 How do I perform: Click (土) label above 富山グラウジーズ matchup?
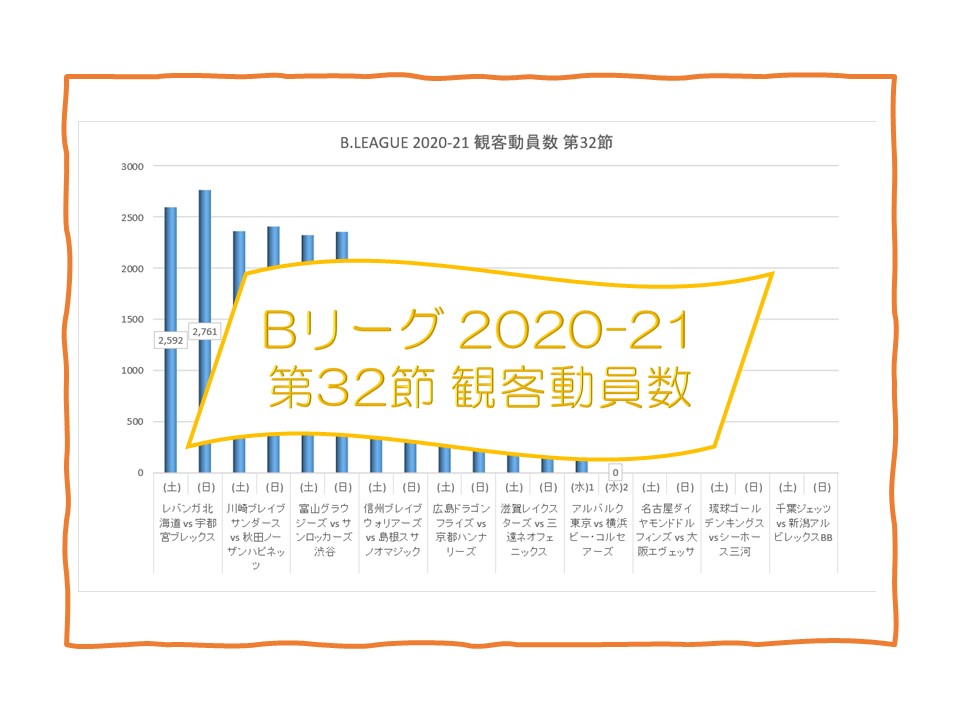click(x=309, y=487)
